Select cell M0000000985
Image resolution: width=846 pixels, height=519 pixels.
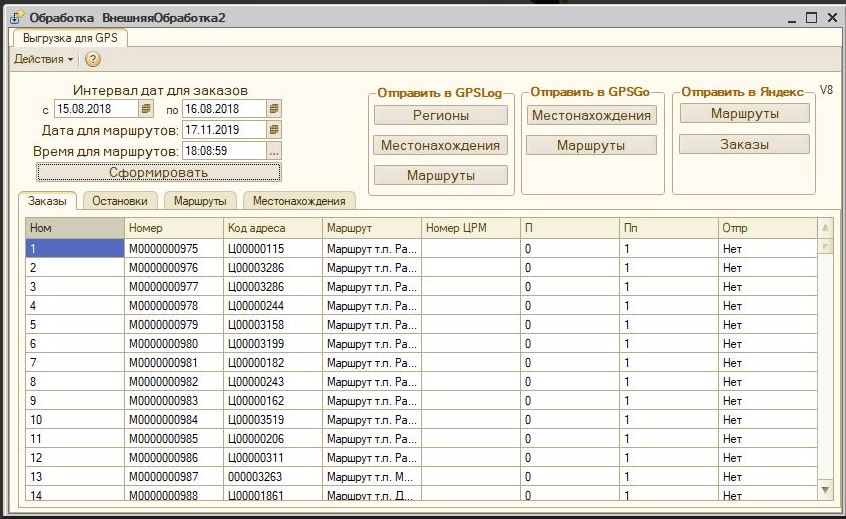174,439
